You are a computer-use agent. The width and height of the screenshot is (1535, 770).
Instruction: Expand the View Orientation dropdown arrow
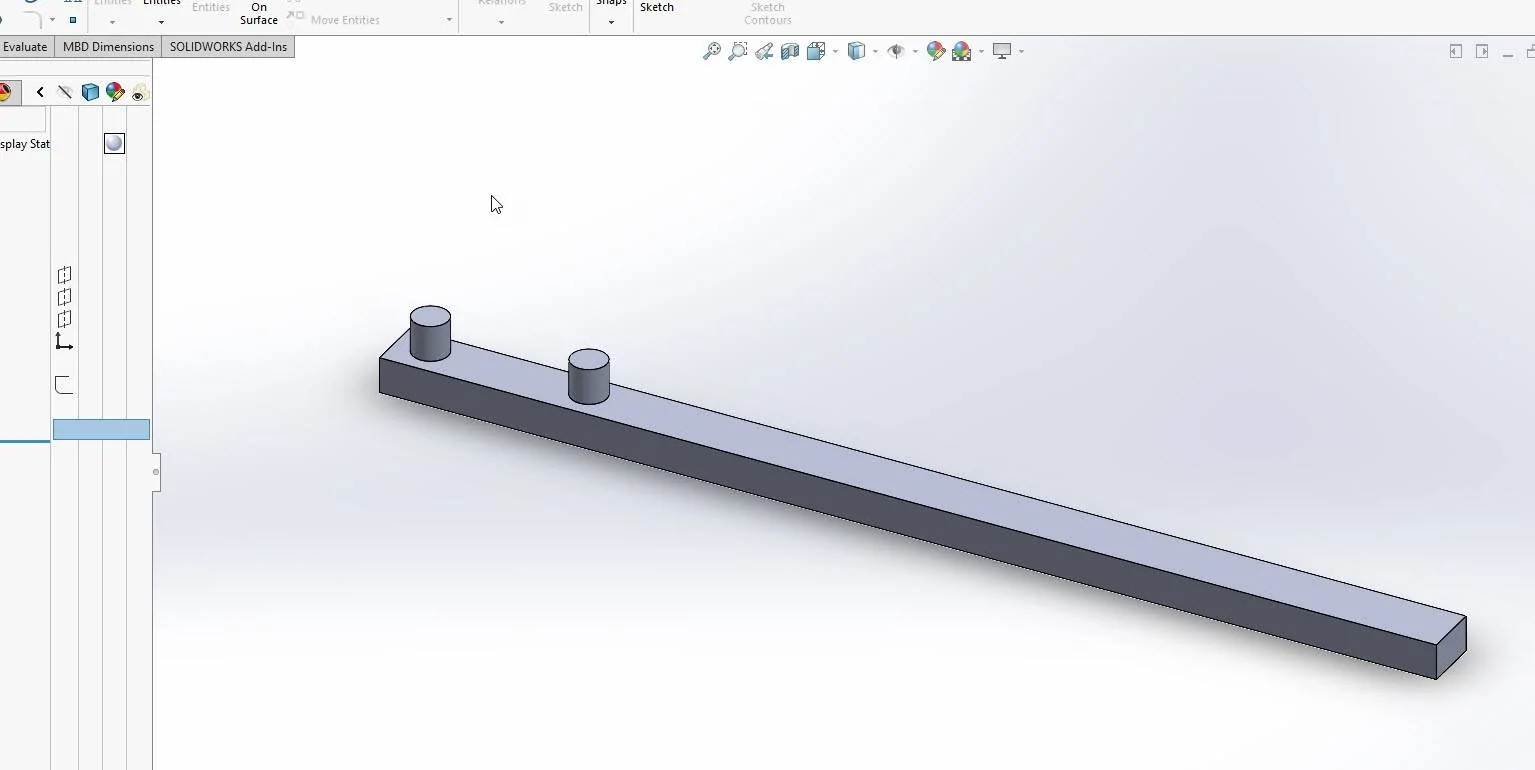[x=835, y=52]
